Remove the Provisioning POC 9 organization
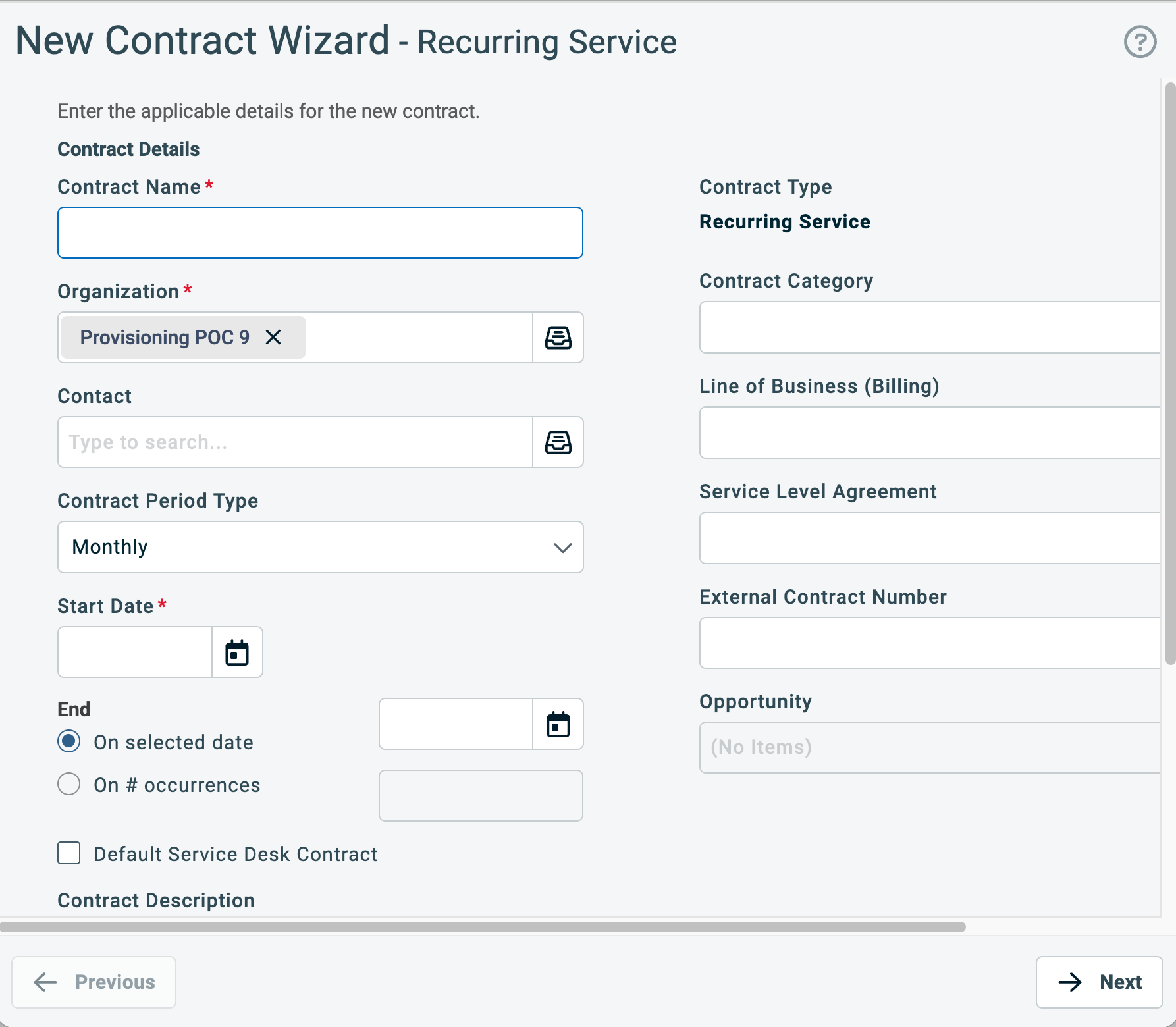This screenshot has width=1176, height=1027. point(273,338)
